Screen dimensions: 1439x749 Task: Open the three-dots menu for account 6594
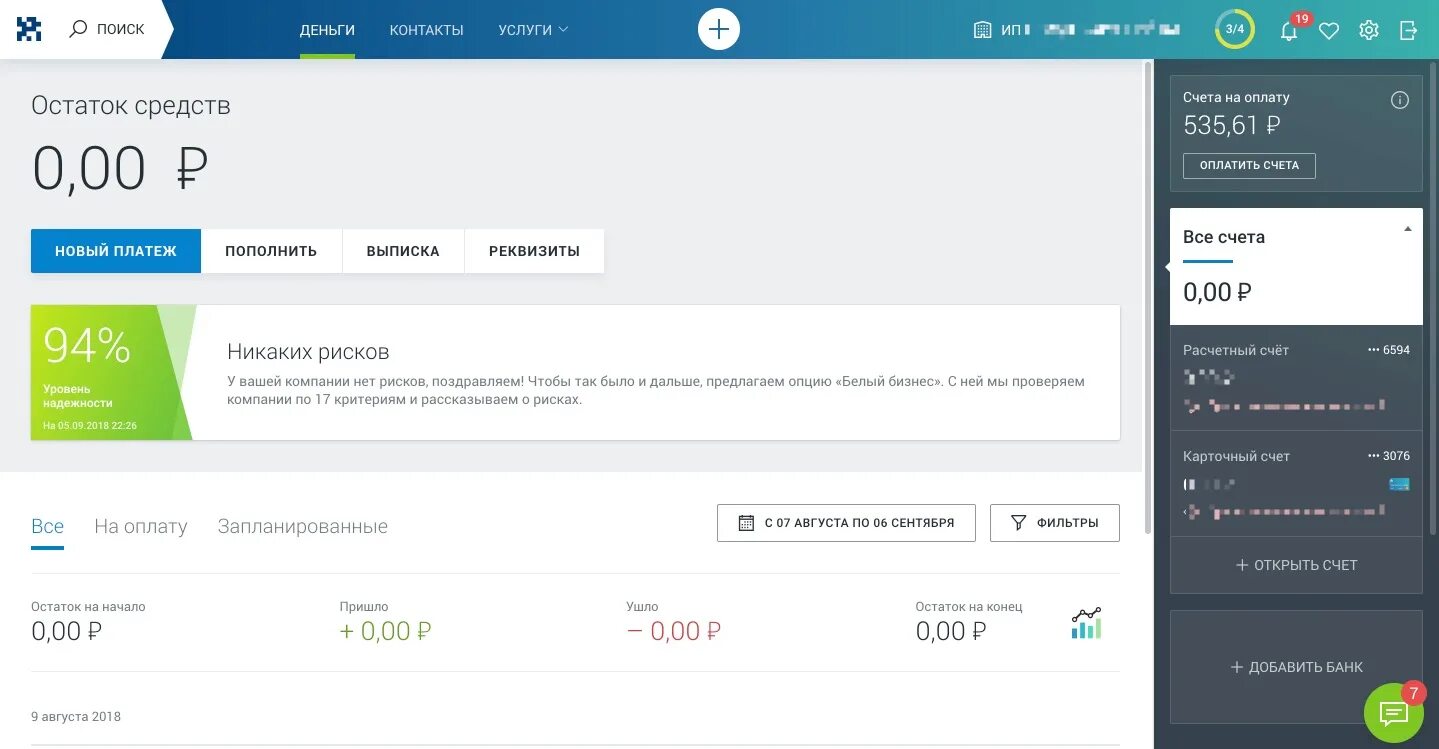(1373, 350)
